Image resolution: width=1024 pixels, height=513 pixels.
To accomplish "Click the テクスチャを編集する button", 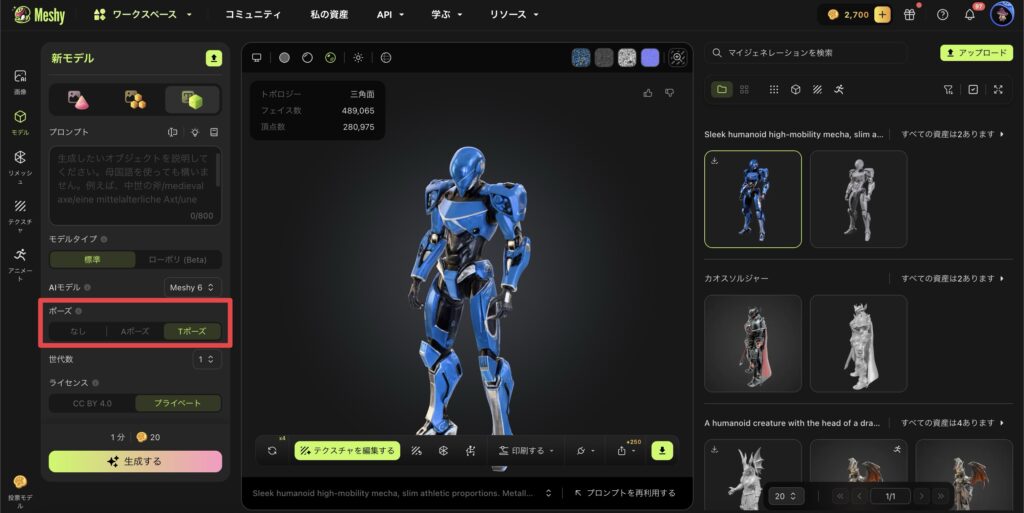I will 347,451.
